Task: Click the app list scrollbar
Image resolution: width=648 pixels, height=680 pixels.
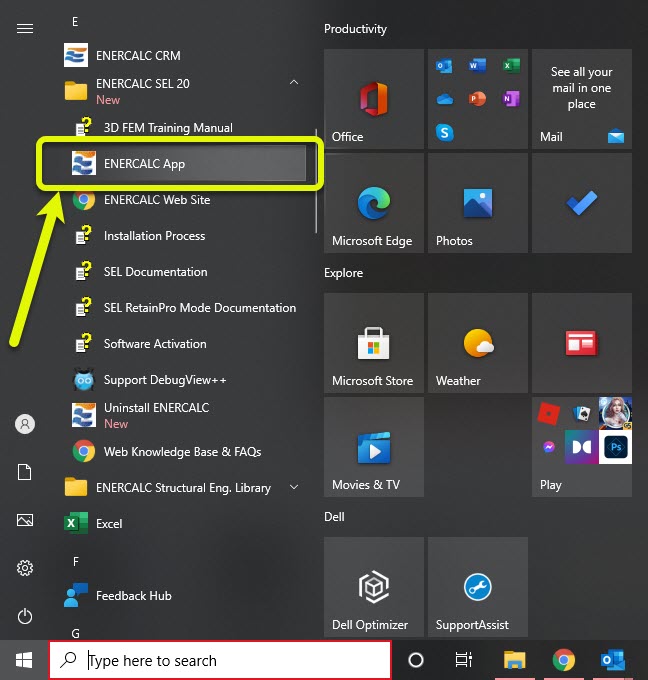Action: tap(316, 181)
